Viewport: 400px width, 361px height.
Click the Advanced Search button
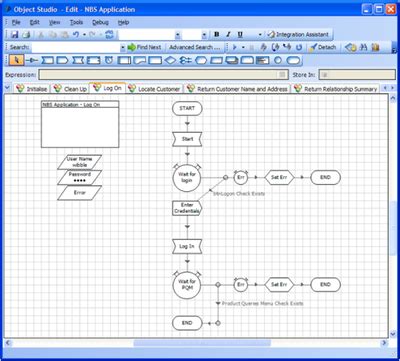pyautogui.click(x=195, y=47)
